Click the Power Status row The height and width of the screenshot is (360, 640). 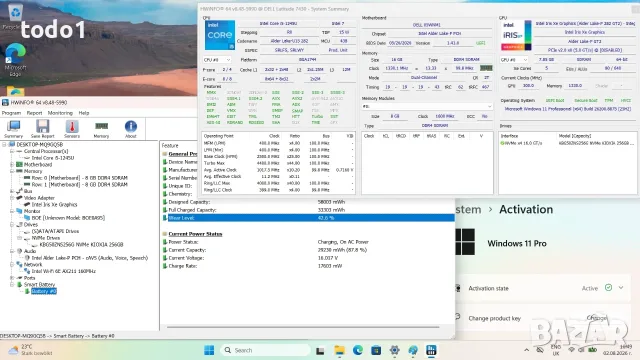(308, 242)
